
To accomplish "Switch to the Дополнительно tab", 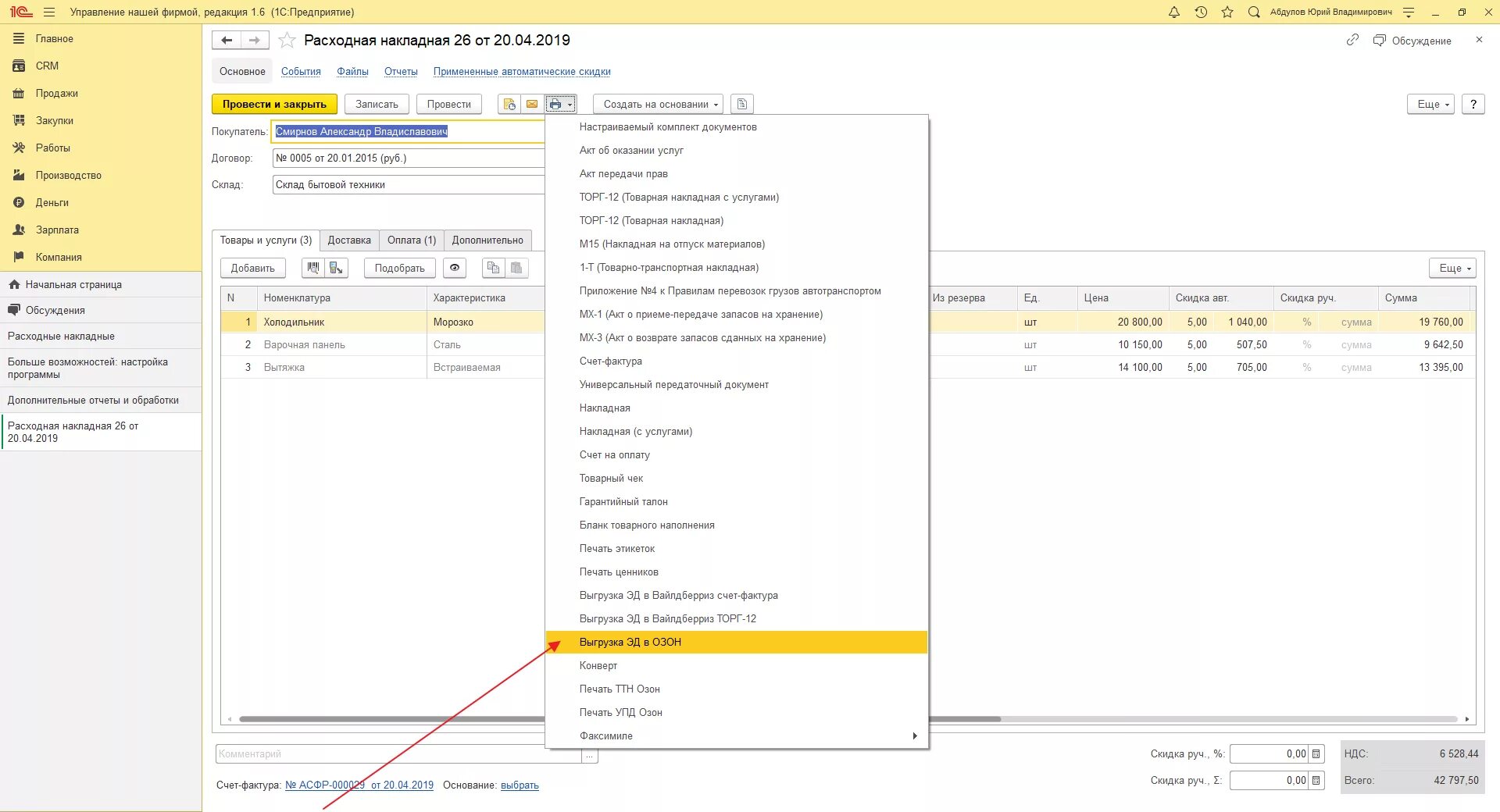I will [487, 240].
